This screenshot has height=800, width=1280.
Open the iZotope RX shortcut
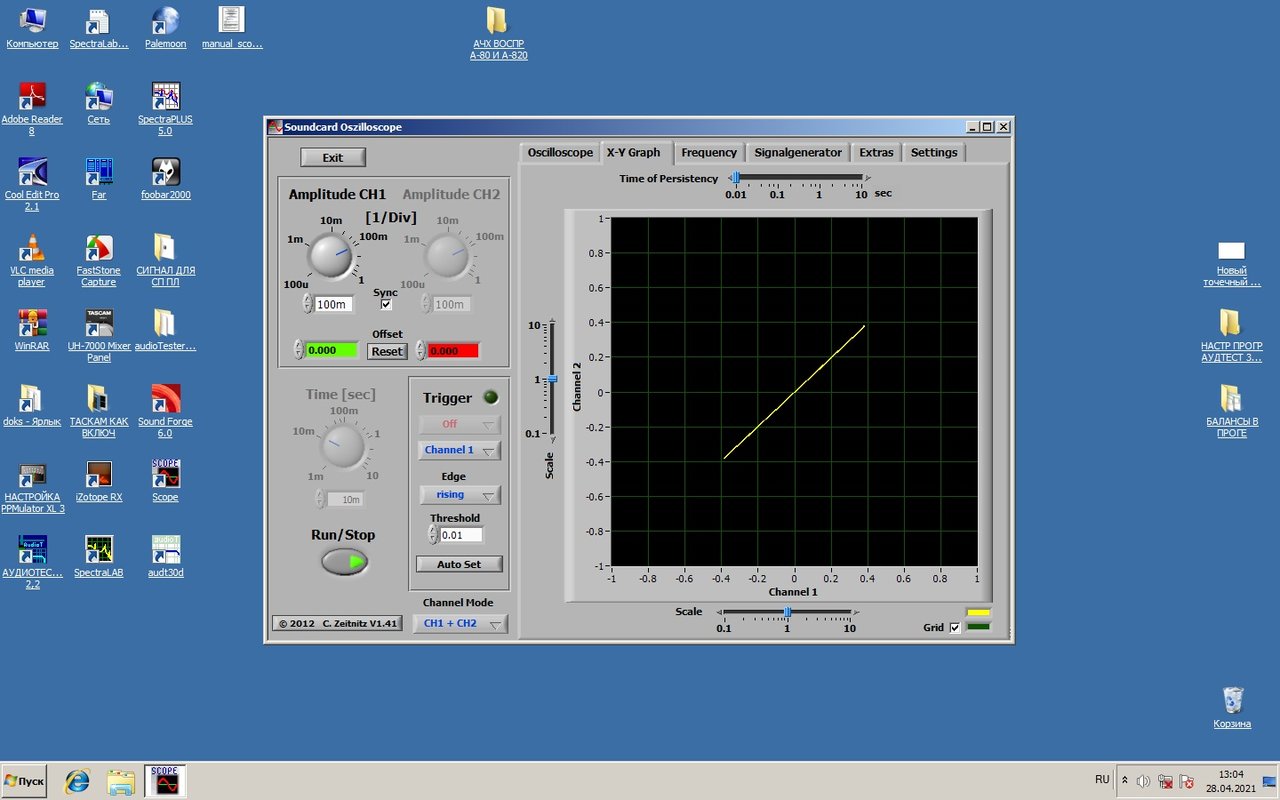point(99,475)
